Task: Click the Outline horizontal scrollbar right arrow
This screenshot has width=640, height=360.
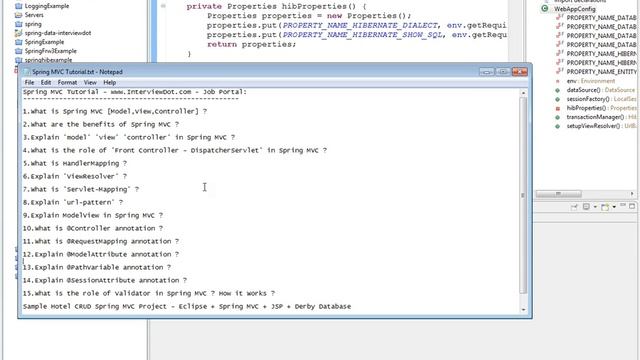Action: pos(632,194)
